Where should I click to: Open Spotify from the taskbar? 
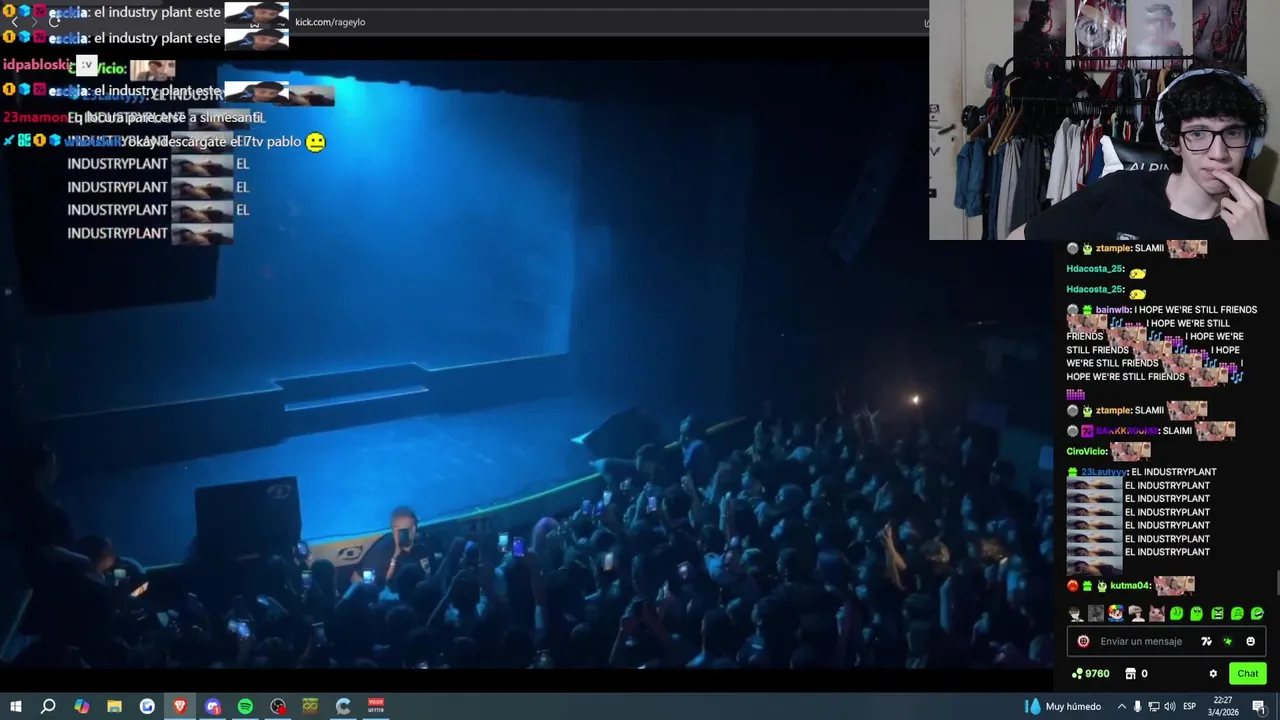(x=245, y=706)
